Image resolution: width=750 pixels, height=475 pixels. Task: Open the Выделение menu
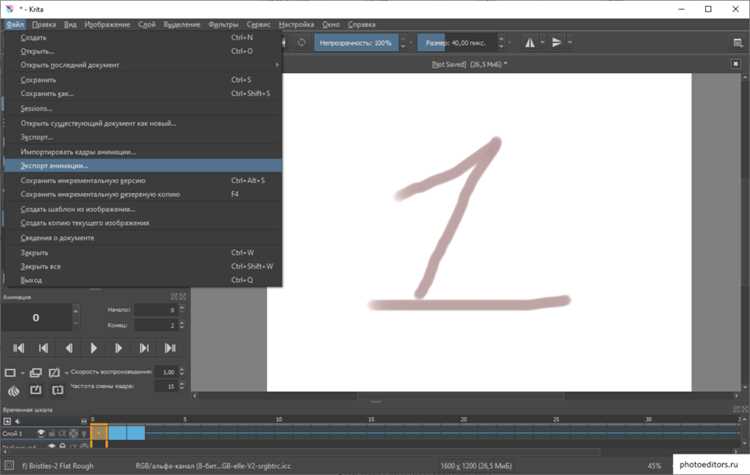pos(182,24)
